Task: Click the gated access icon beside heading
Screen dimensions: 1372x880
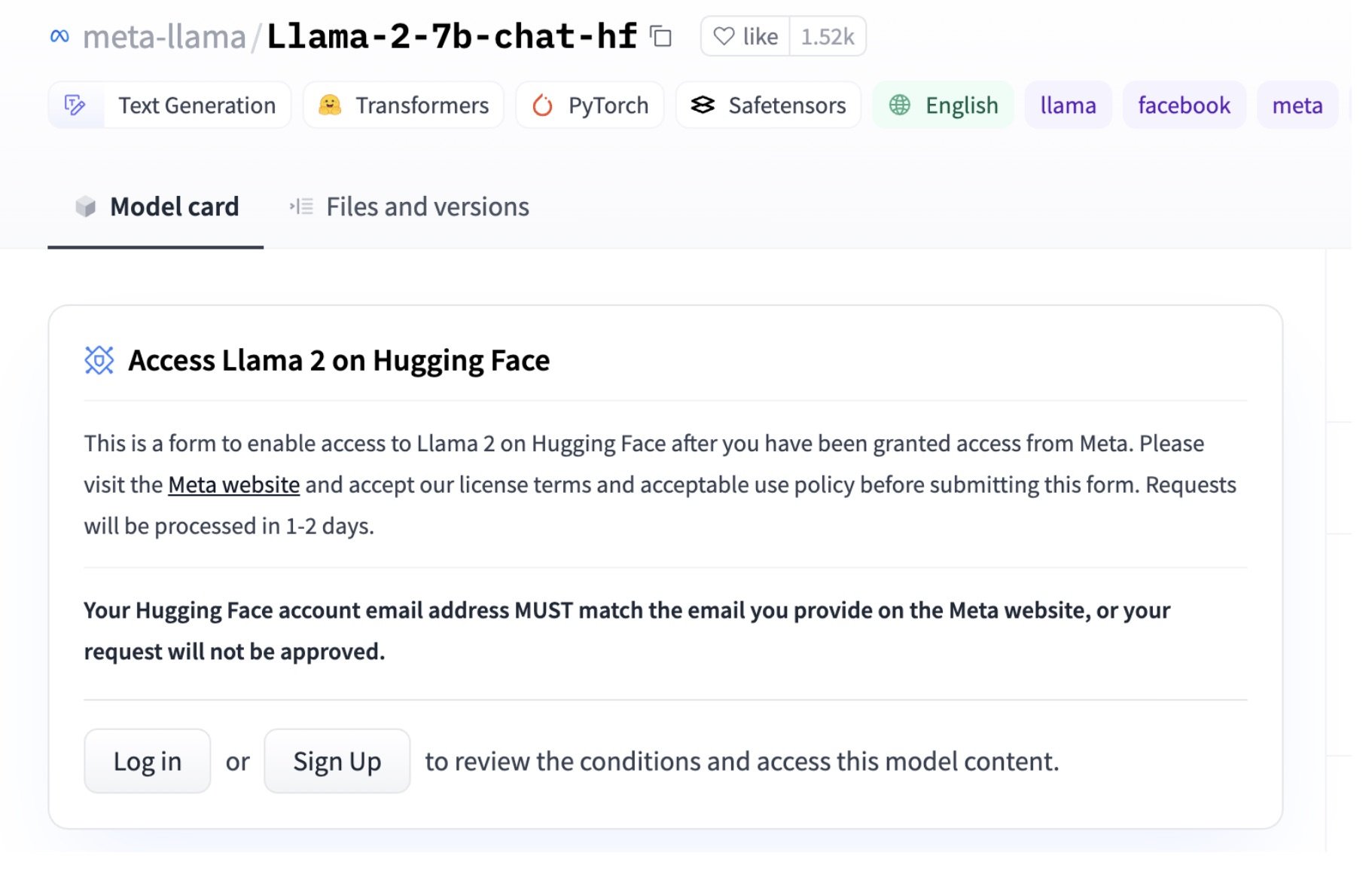Action: coord(99,360)
